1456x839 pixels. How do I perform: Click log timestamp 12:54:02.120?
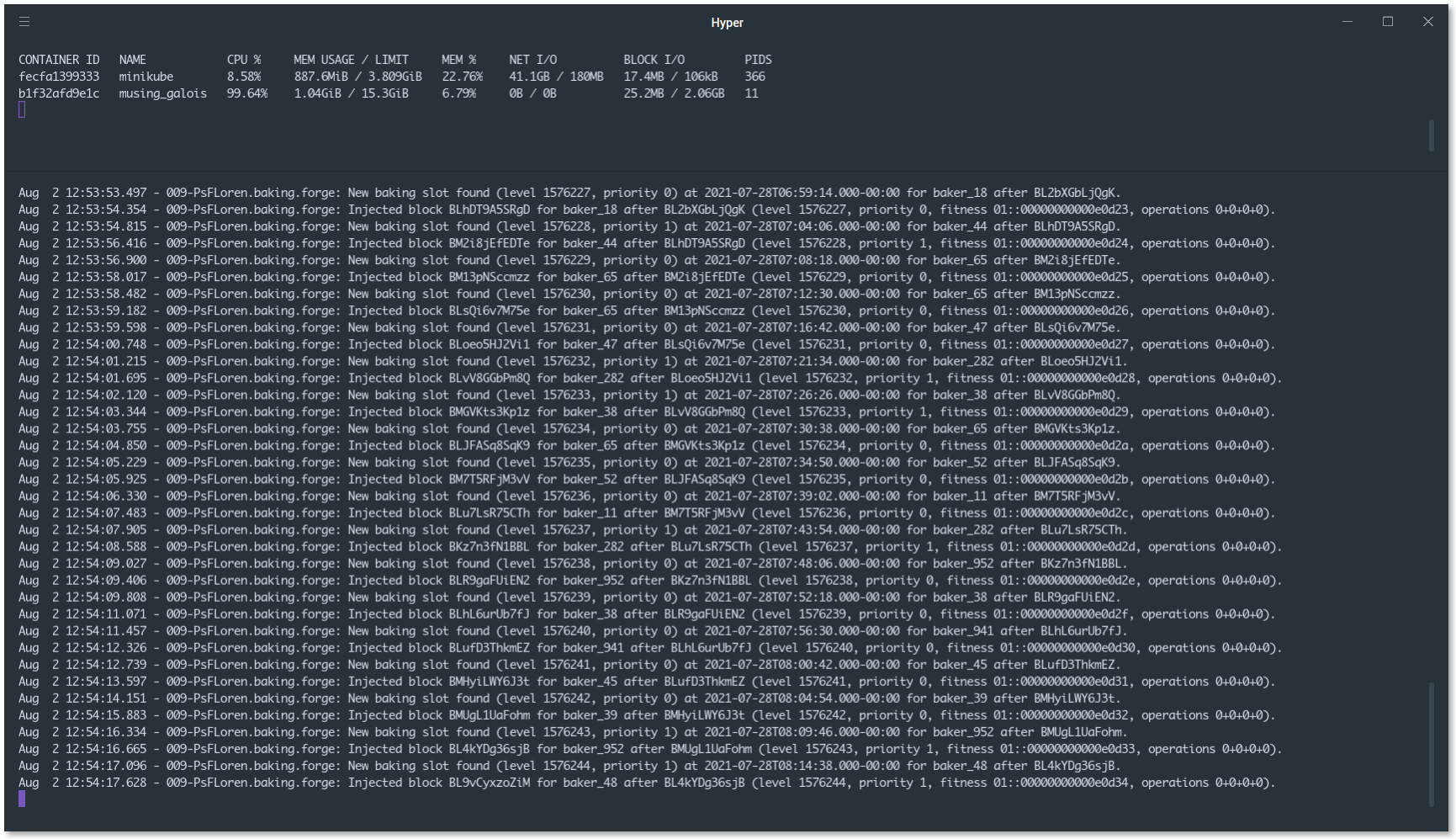(106, 395)
